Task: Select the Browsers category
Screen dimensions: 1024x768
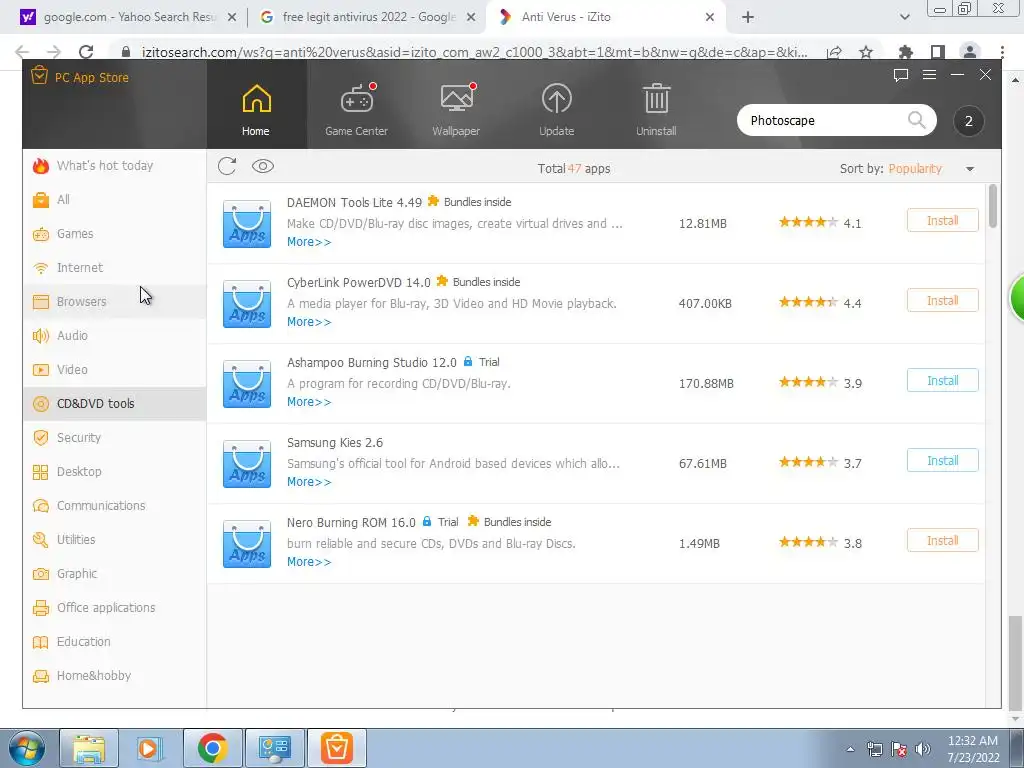Action: (x=114, y=302)
